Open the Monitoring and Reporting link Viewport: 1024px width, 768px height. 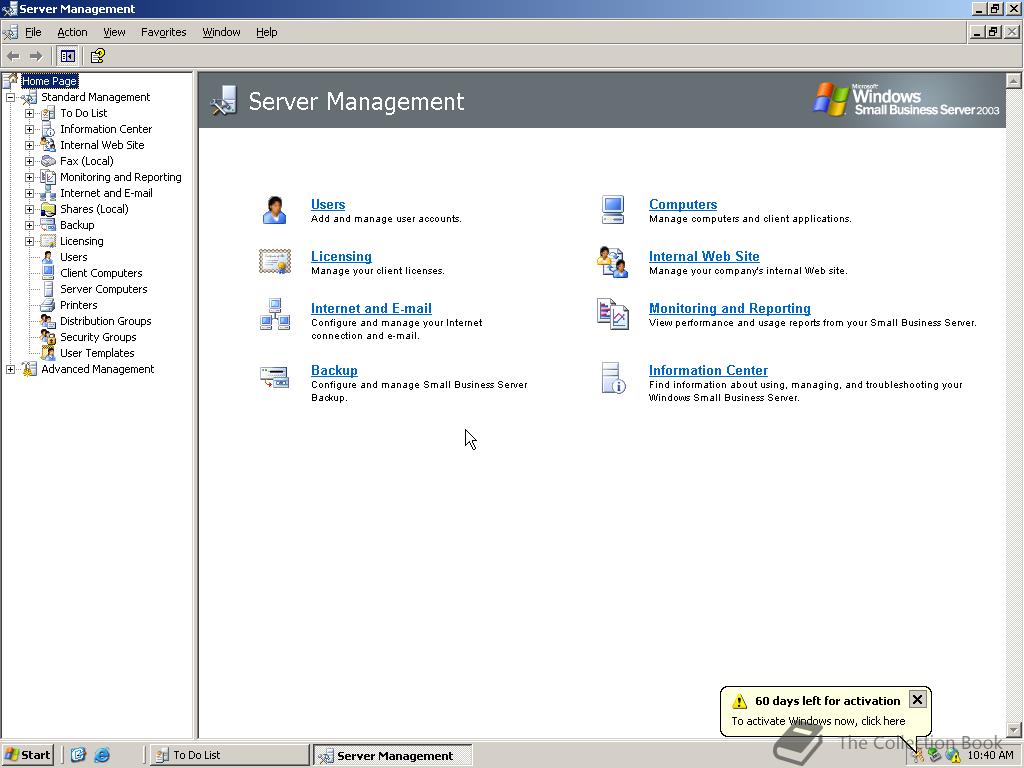click(x=729, y=308)
